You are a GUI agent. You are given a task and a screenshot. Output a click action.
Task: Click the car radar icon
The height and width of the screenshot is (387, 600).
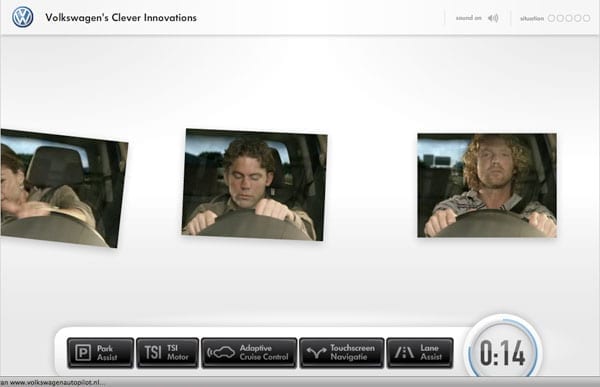coord(221,353)
